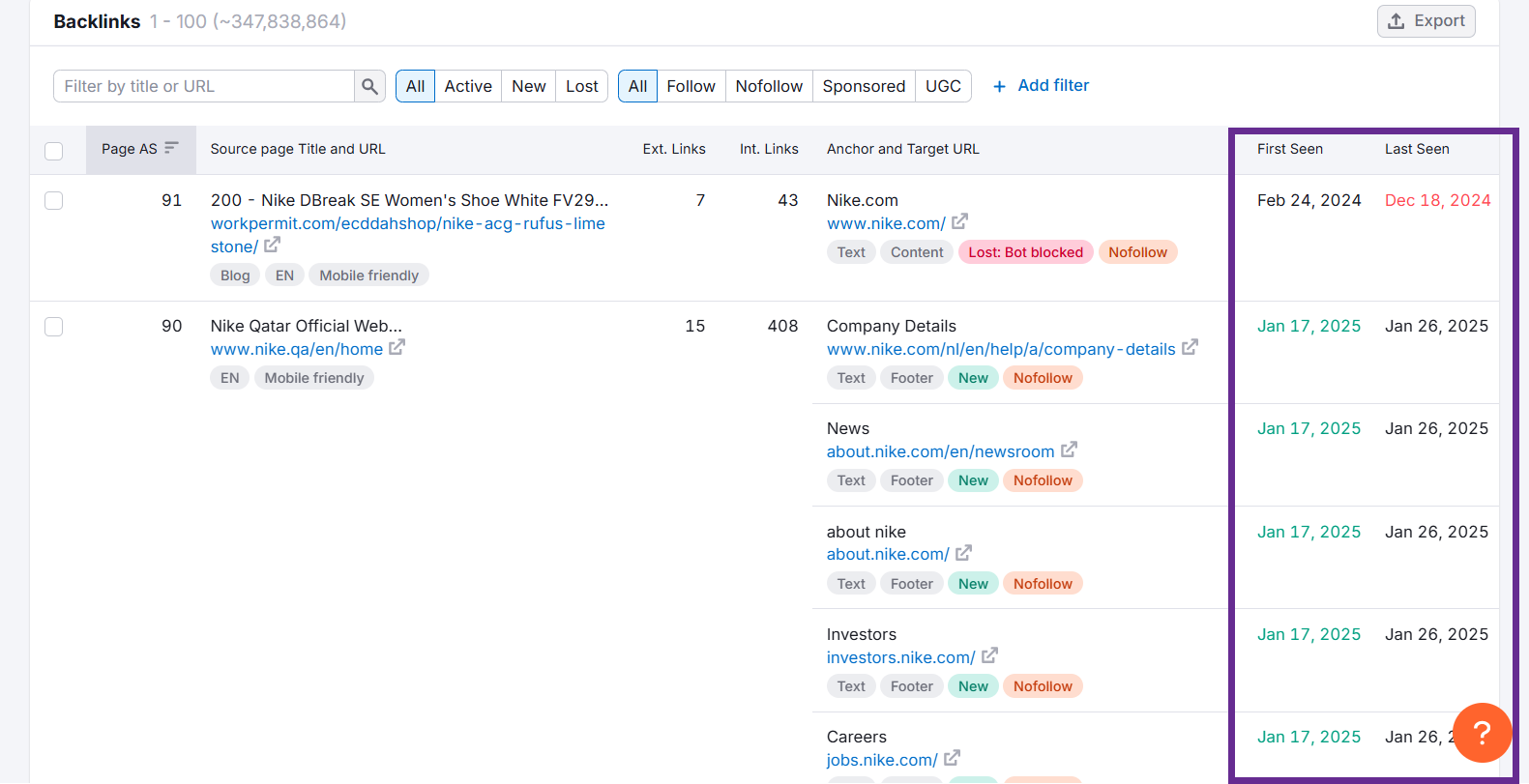Select the All link status tab
The image size is (1529, 784).
pyautogui.click(x=415, y=86)
